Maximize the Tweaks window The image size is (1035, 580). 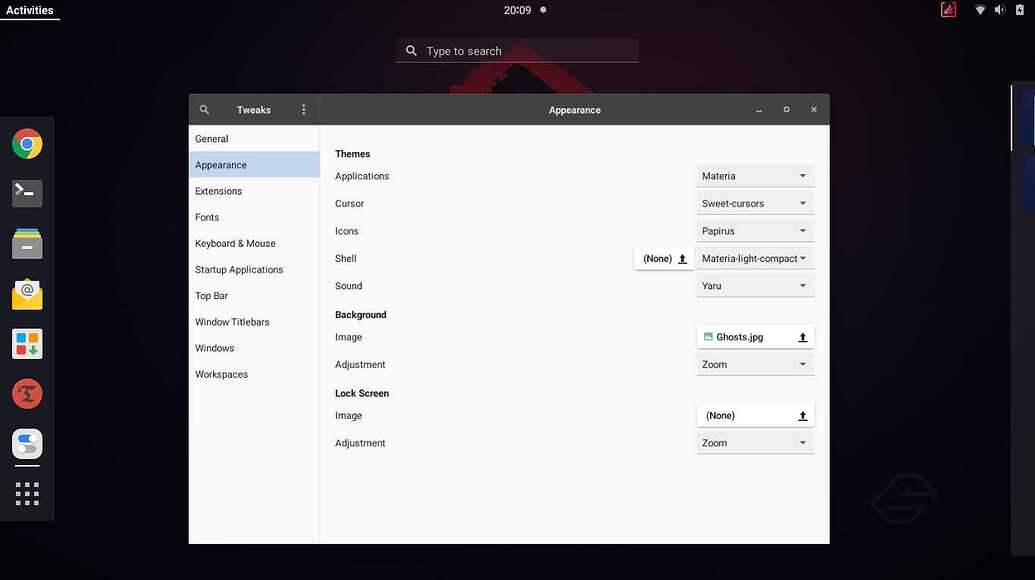coord(786,110)
